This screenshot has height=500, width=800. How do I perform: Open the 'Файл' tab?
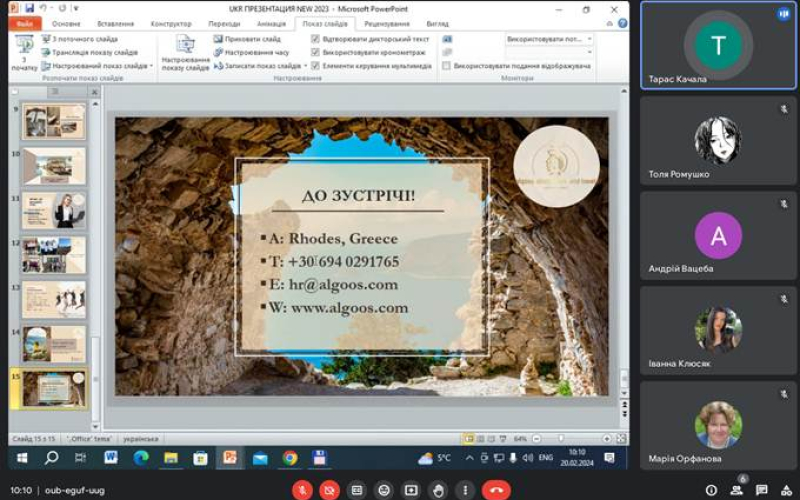click(24, 23)
